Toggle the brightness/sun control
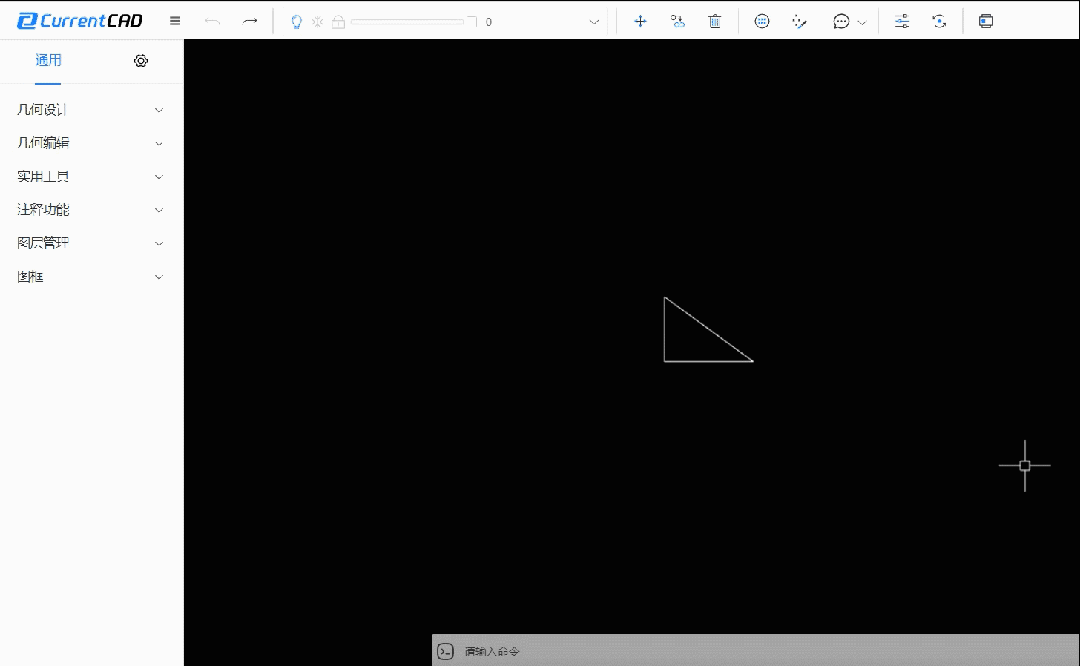 point(318,20)
